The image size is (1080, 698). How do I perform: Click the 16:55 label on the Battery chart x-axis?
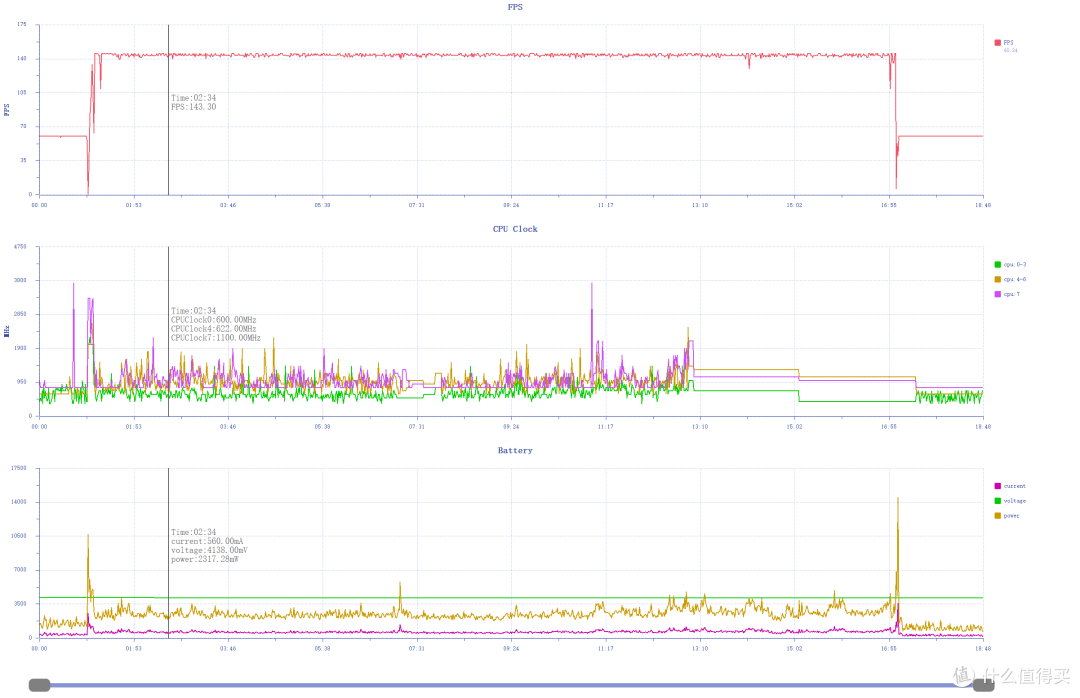889,648
